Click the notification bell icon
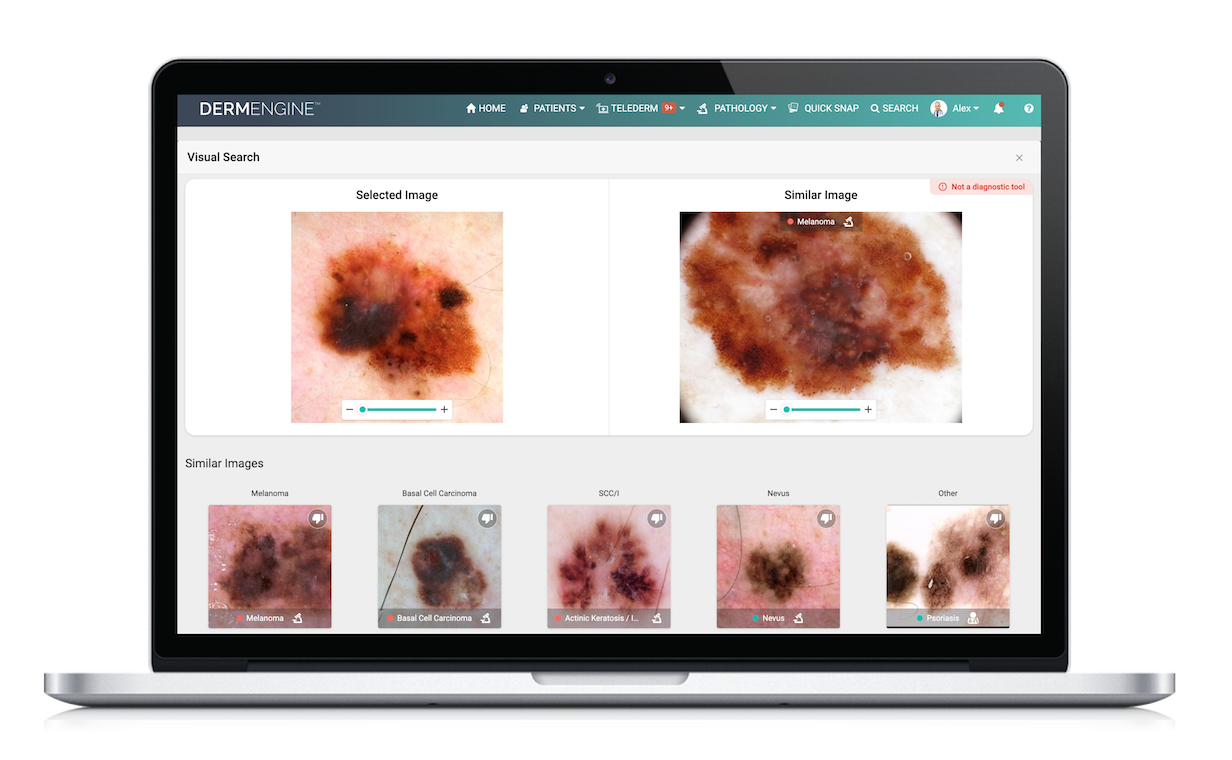This screenshot has height=760, width=1232. pyautogui.click(x=998, y=108)
